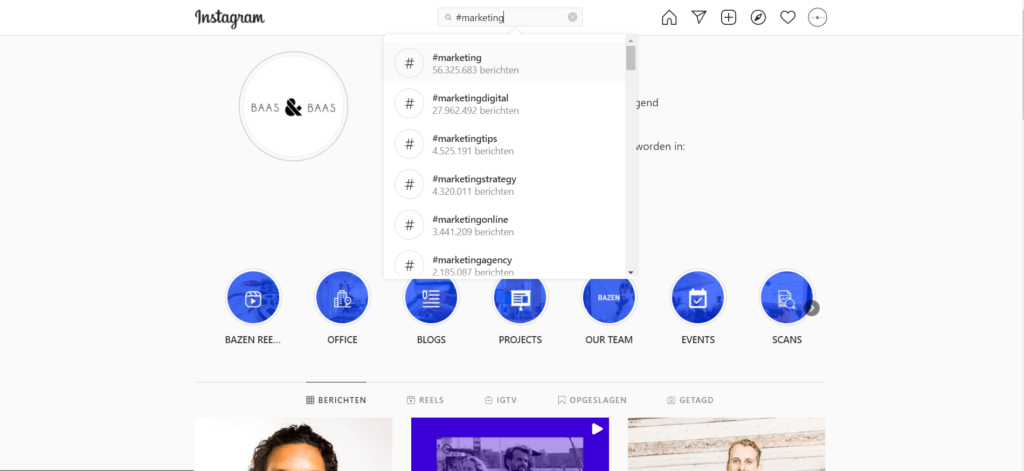Open the purple video post thumbnail
The height and width of the screenshot is (471, 1024).
click(x=510, y=444)
